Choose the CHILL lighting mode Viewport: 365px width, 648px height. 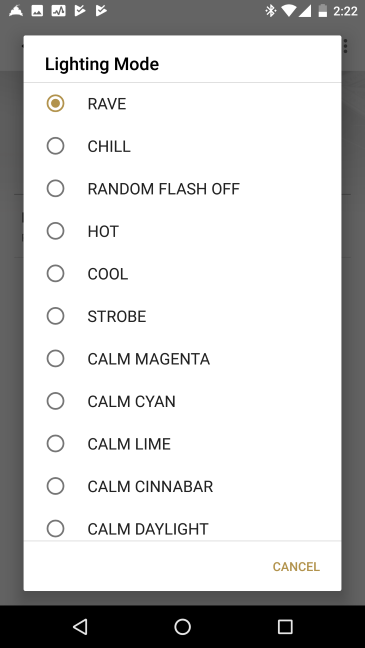(x=182, y=146)
